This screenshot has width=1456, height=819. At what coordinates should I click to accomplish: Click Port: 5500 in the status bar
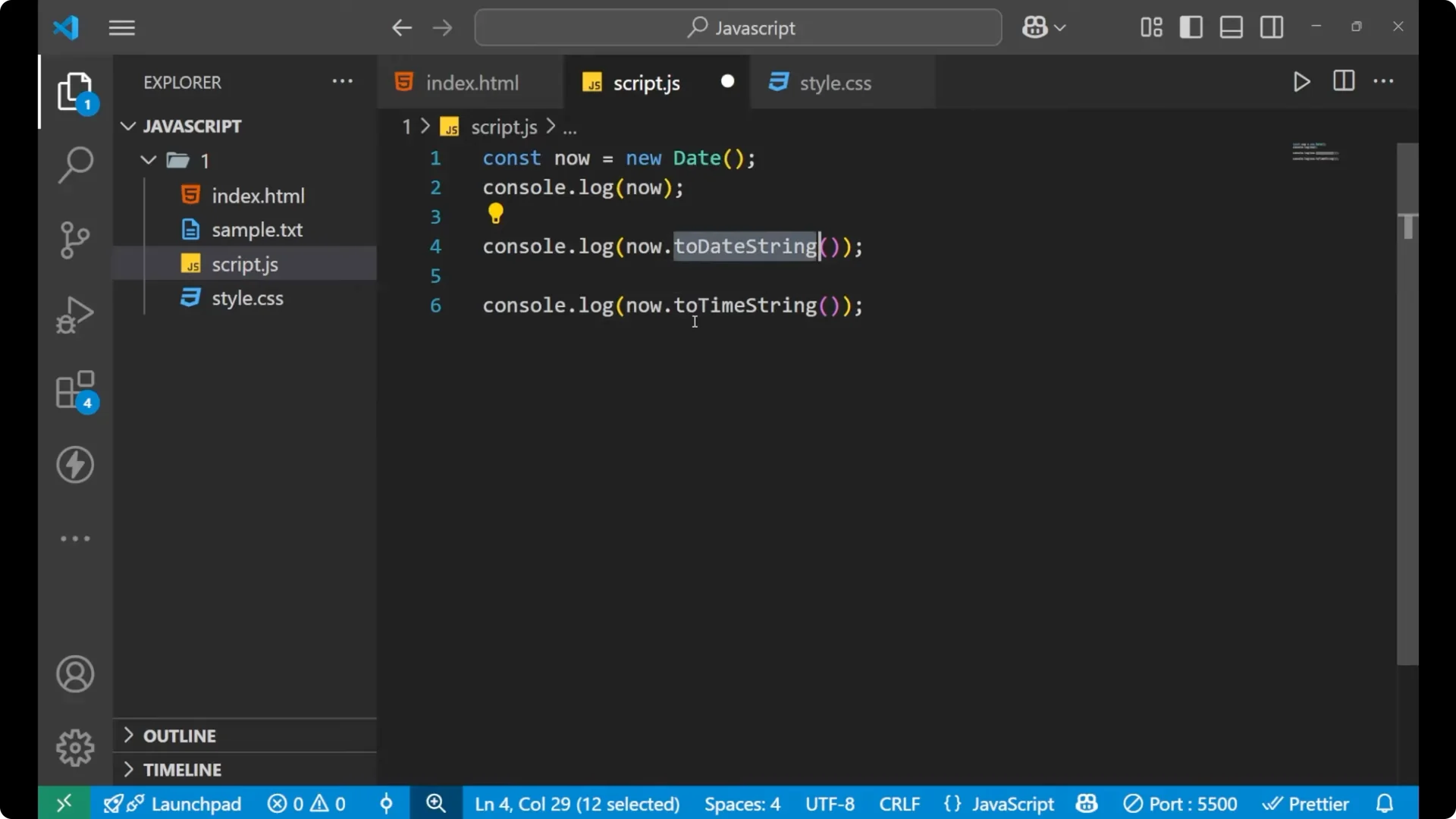[1181, 803]
